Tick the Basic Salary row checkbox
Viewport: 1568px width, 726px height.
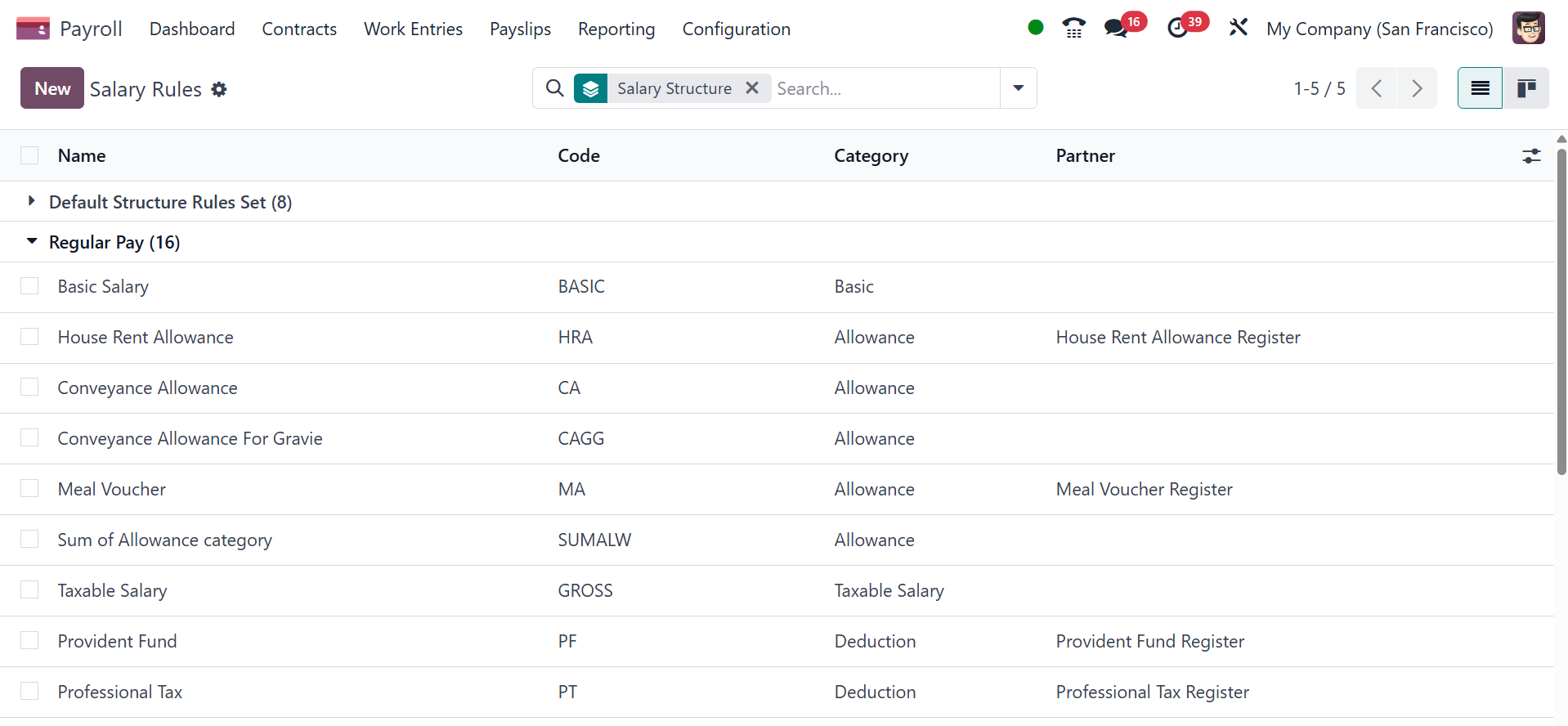click(29, 286)
